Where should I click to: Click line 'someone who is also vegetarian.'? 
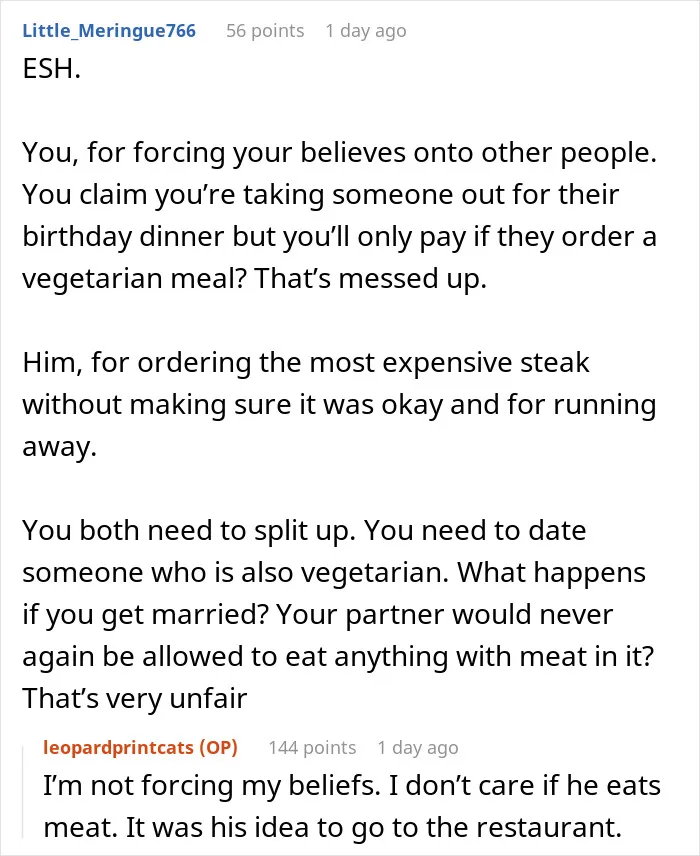pos(334,572)
